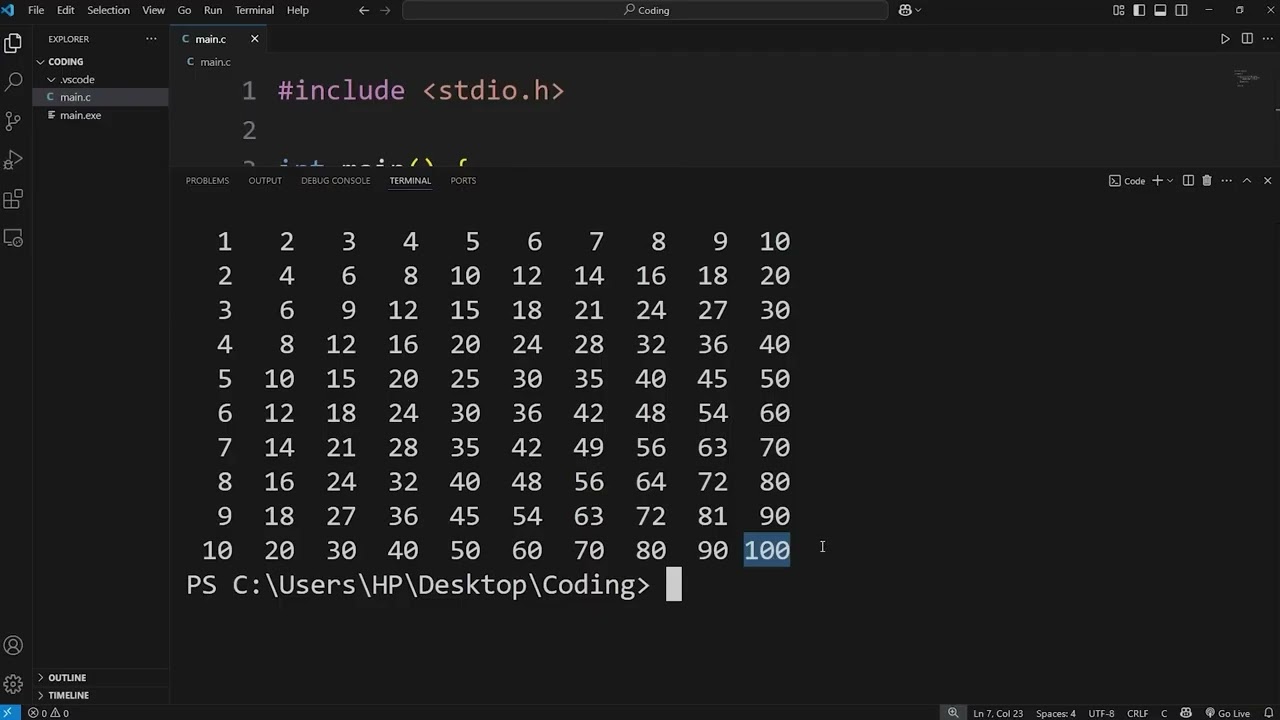1280x720 pixels.
Task: Switch to the Problems panel tab
Action: pos(207,181)
